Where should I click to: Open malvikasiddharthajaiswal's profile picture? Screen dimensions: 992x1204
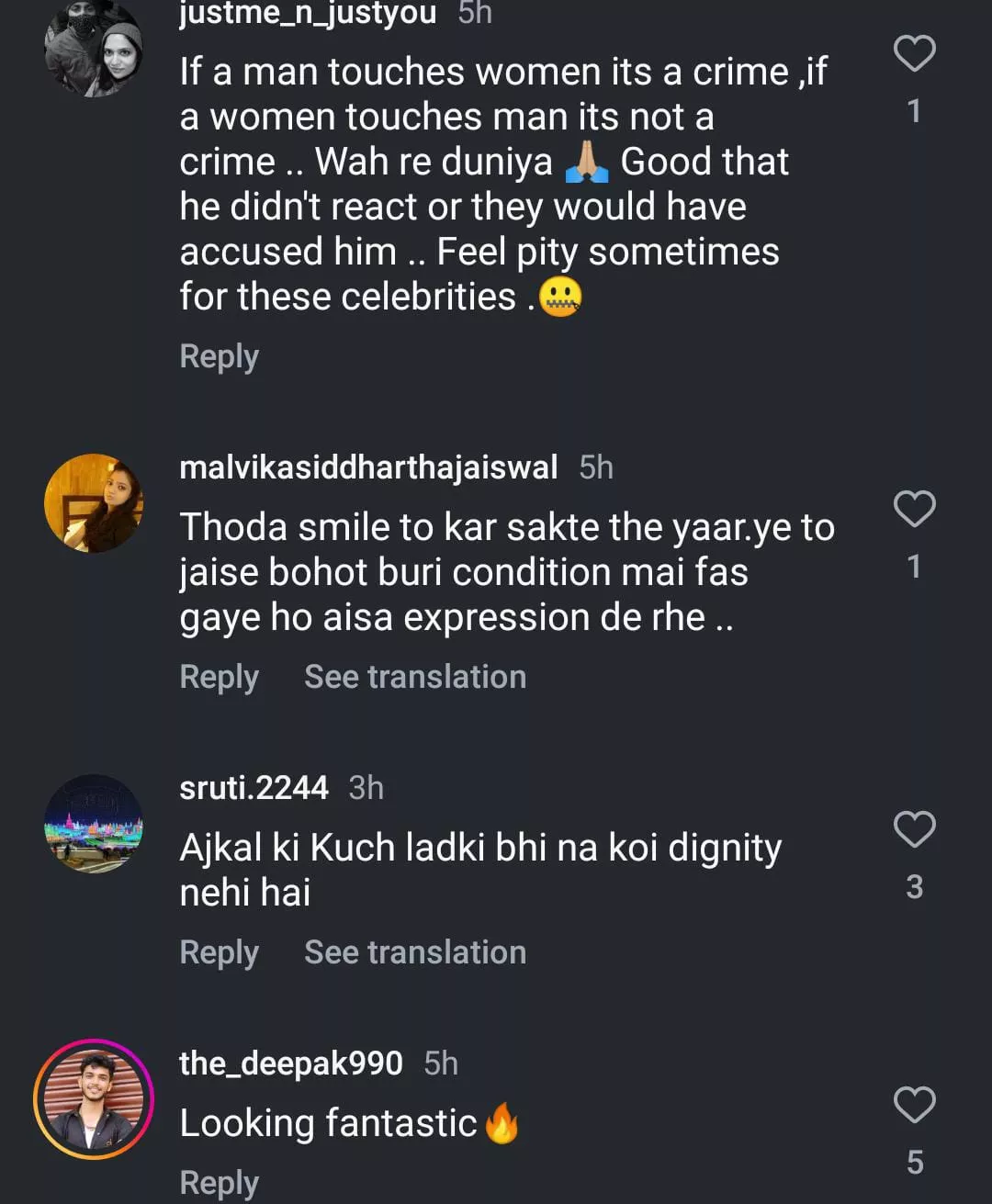(94, 503)
